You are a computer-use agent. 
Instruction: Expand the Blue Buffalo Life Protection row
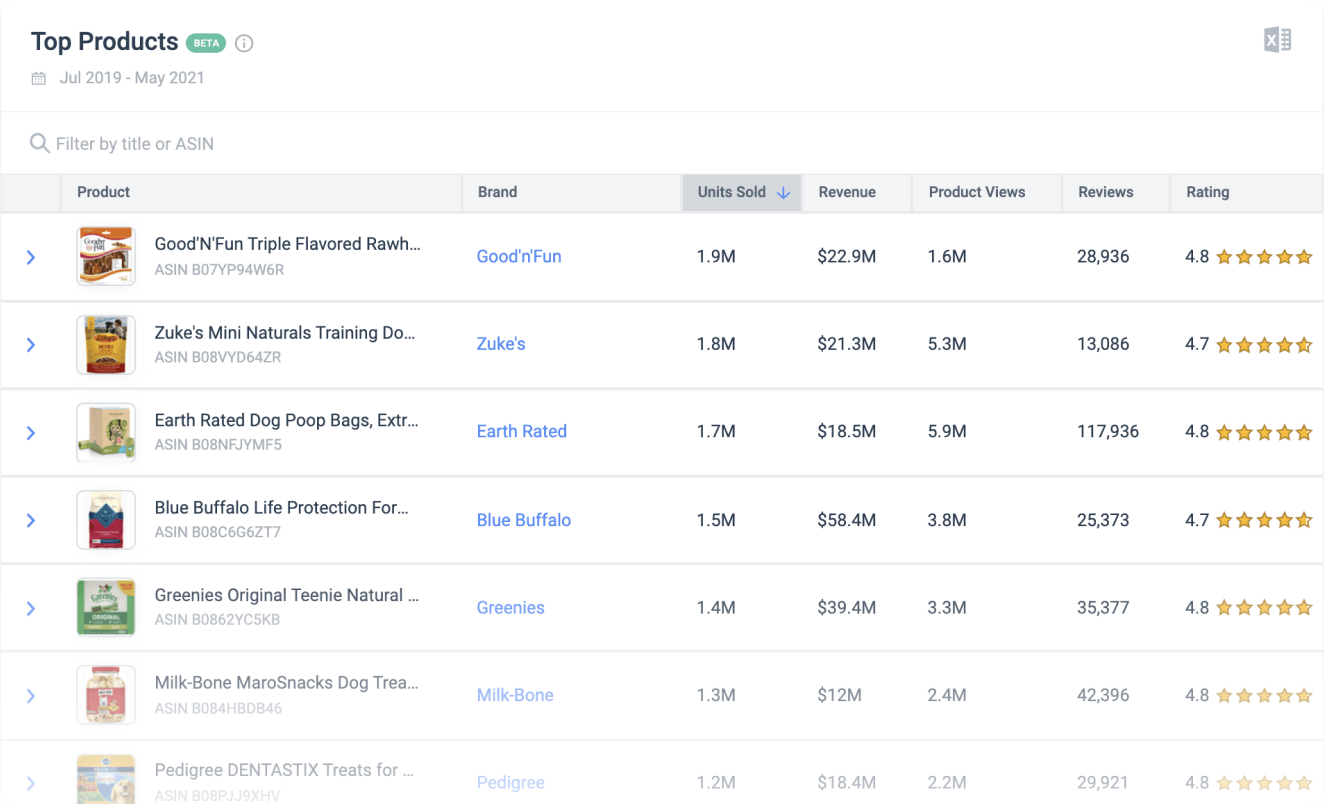31,520
